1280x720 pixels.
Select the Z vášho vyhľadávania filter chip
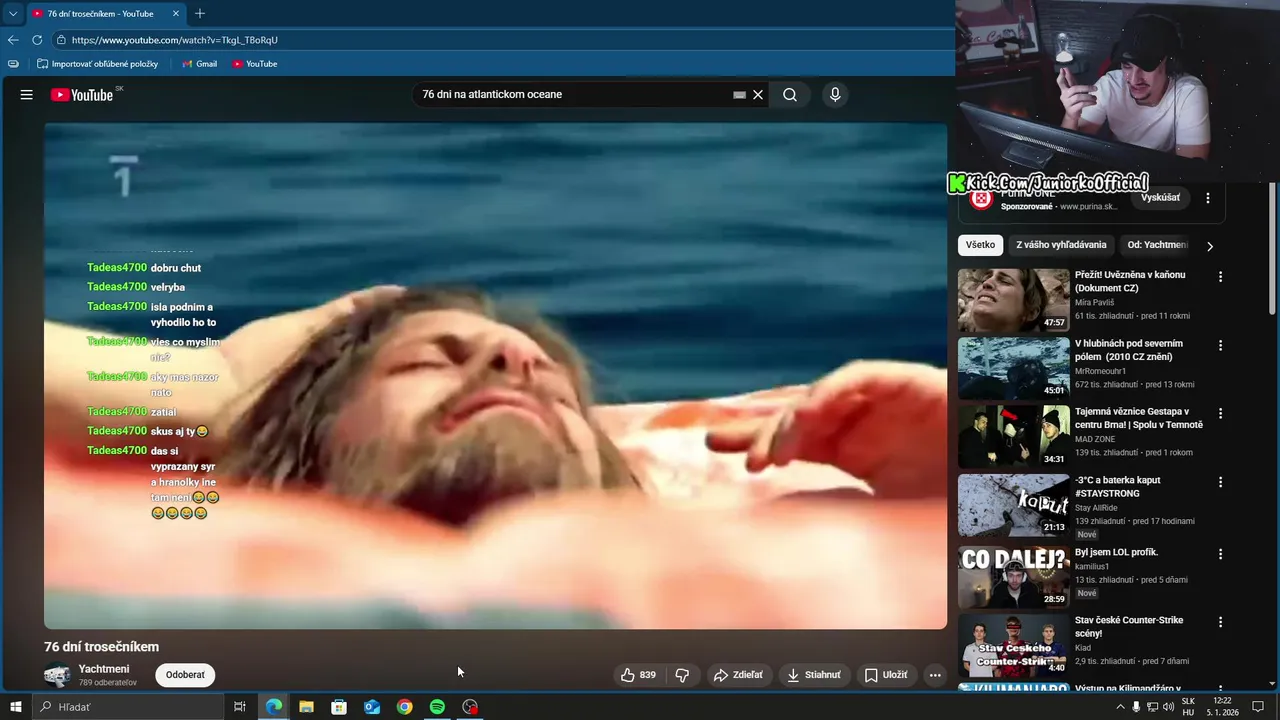click(x=1061, y=245)
